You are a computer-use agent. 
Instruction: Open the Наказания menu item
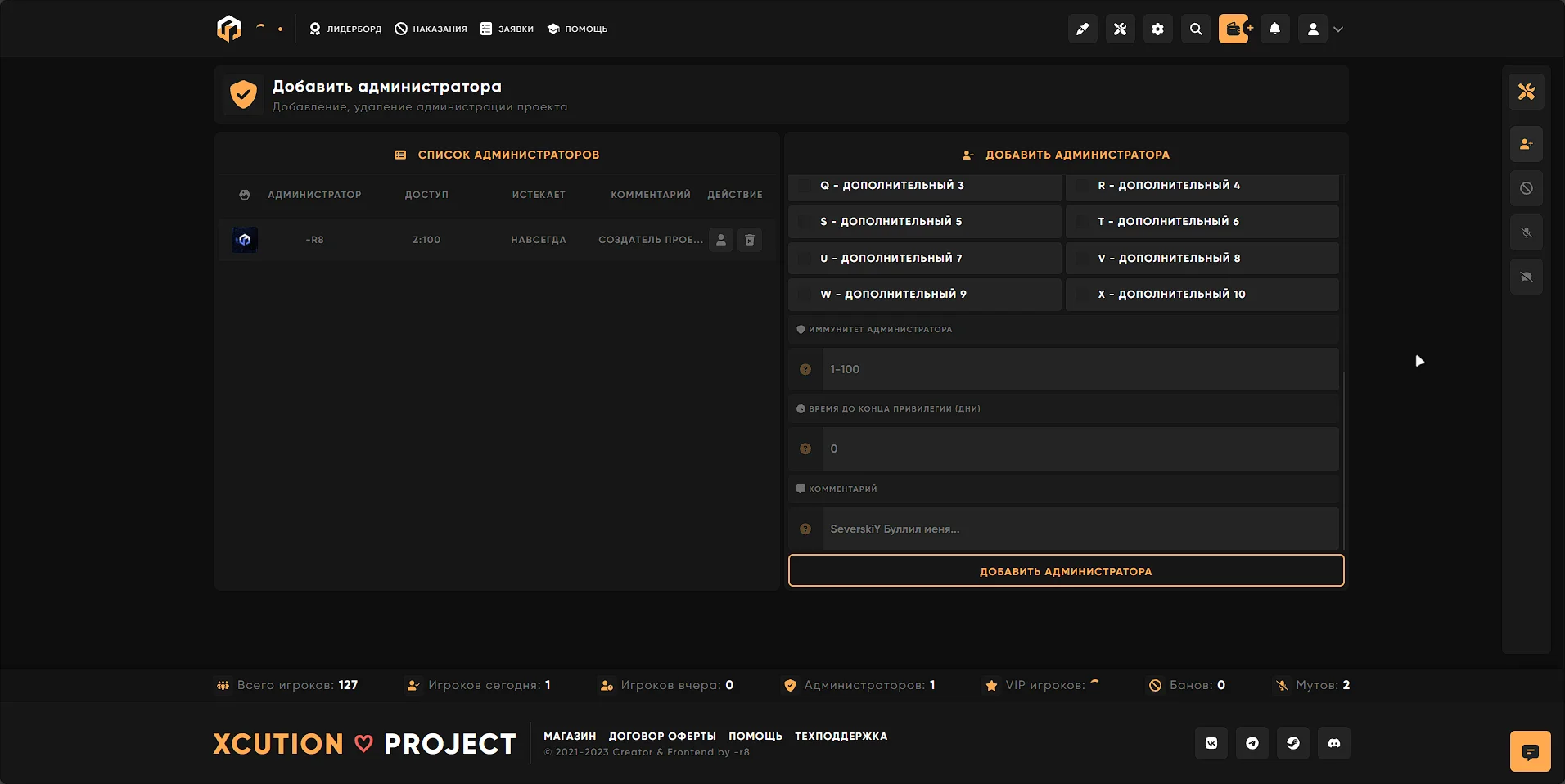(x=431, y=29)
